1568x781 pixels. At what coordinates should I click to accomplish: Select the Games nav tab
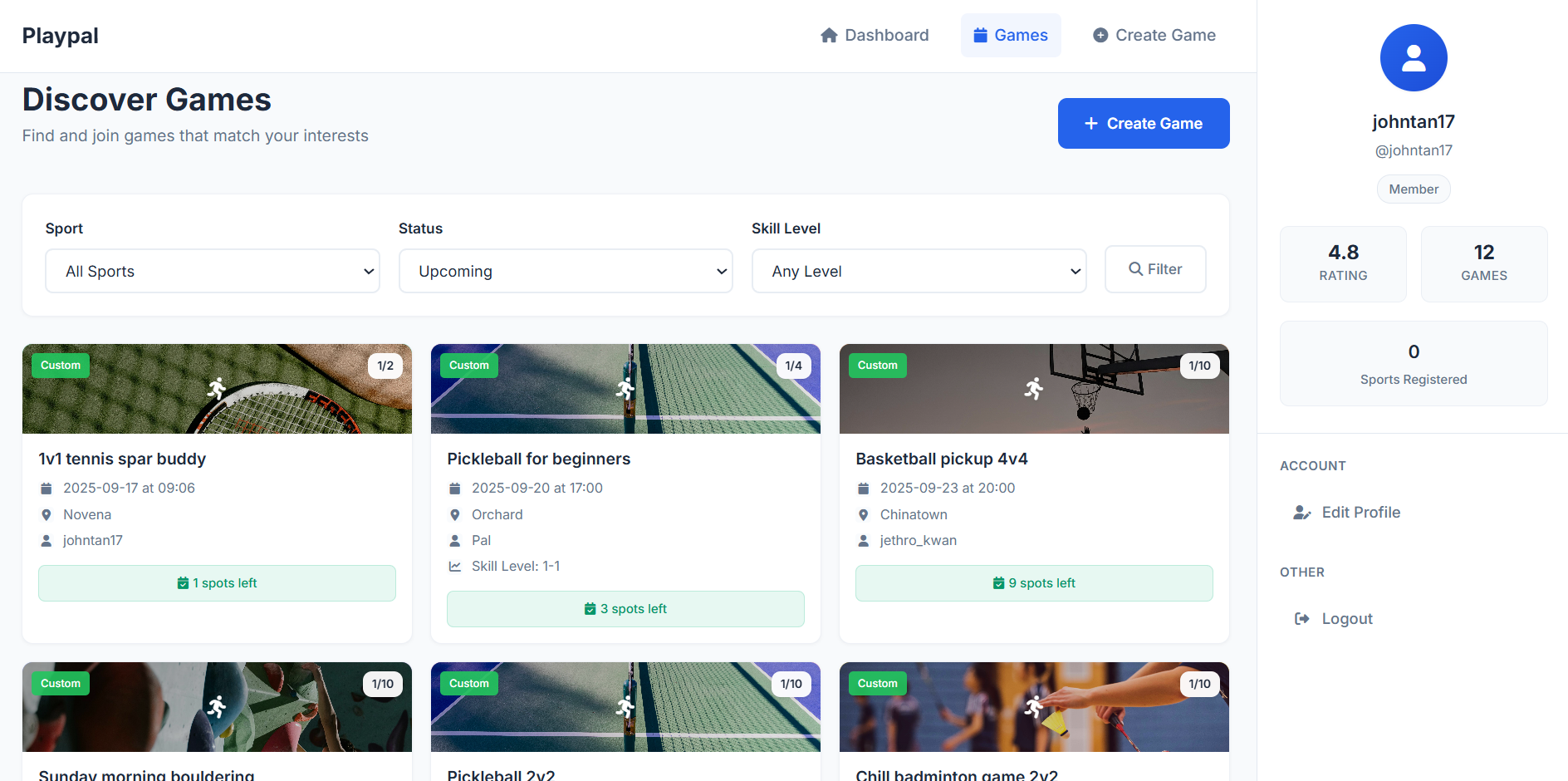coord(1011,35)
